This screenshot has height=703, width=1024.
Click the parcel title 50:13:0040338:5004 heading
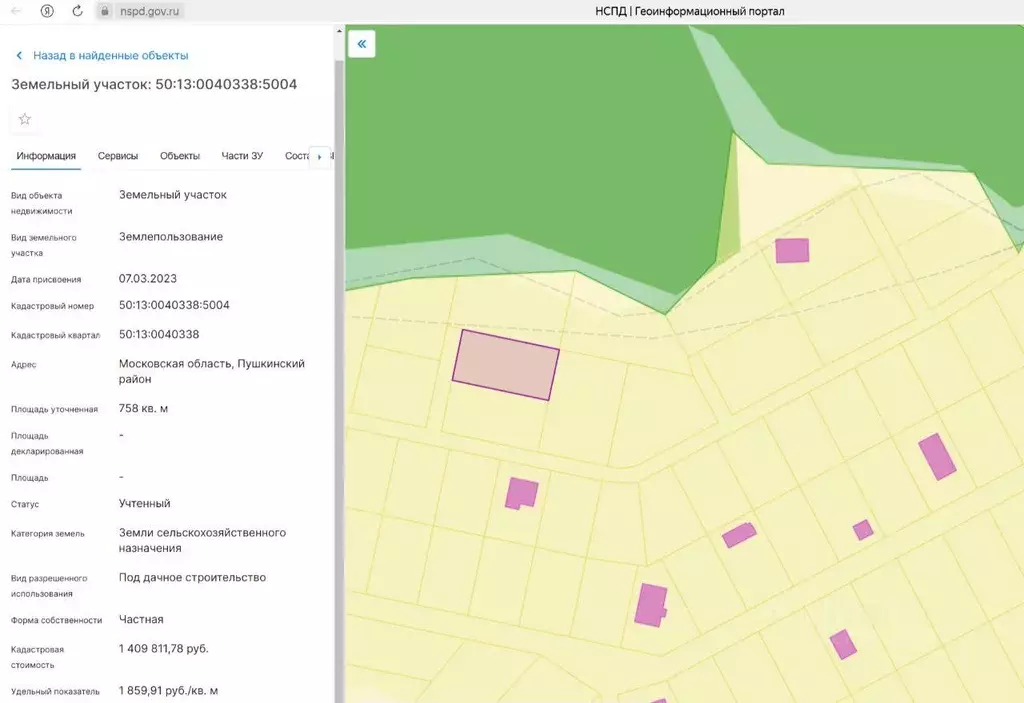click(x=154, y=84)
